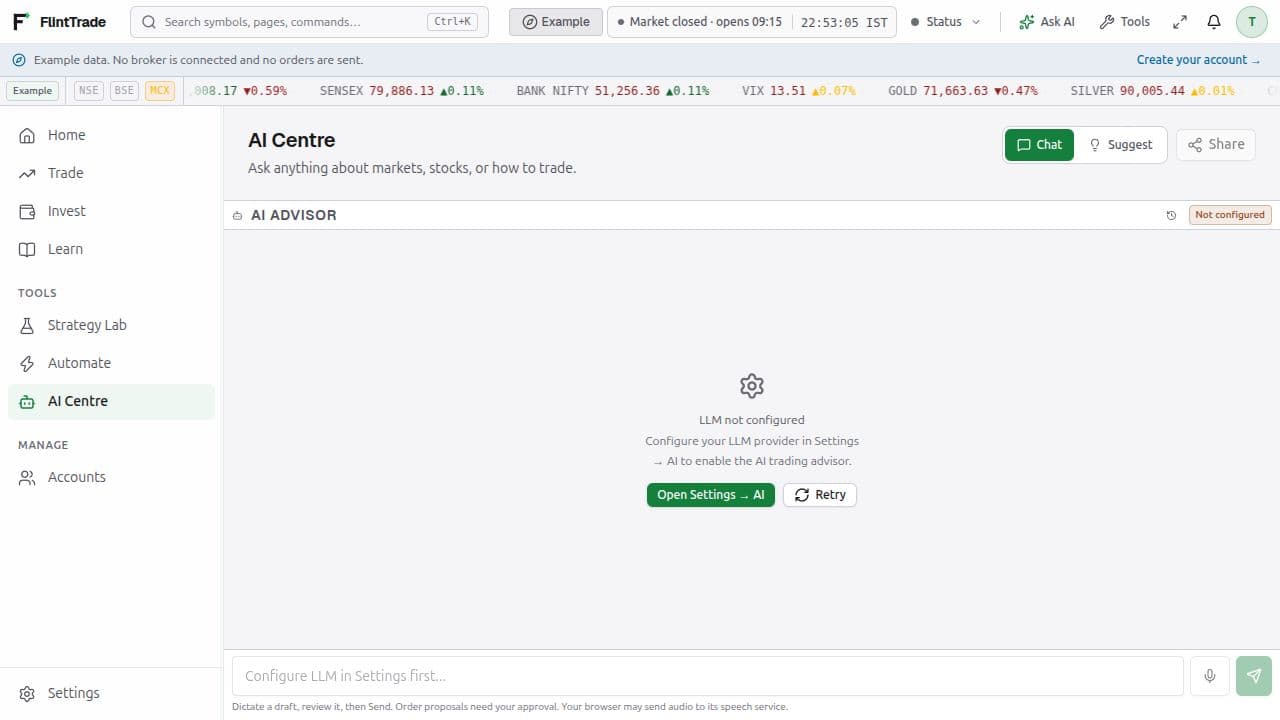1280x720 pixels.
Task: Select the SILVER ticker entry
Action: 1152,91
